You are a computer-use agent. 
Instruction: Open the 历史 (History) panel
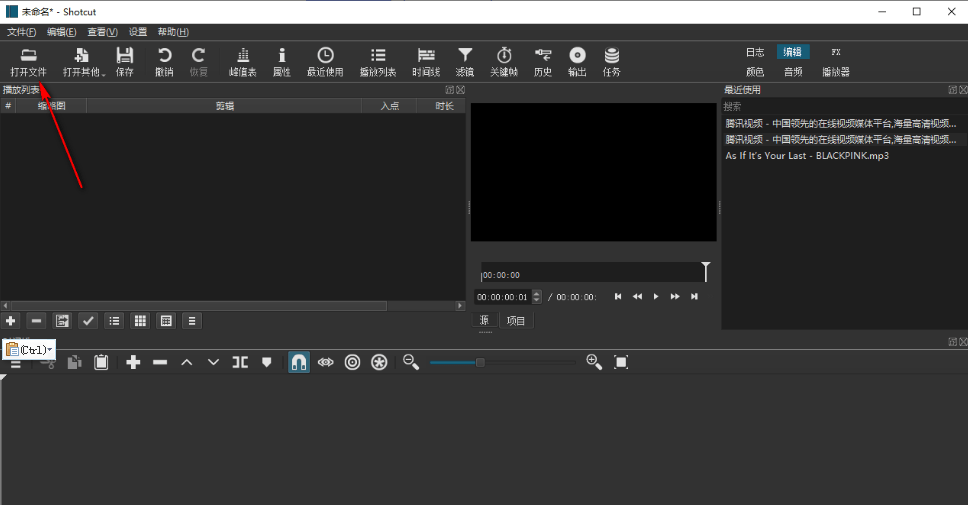point(543,56)
